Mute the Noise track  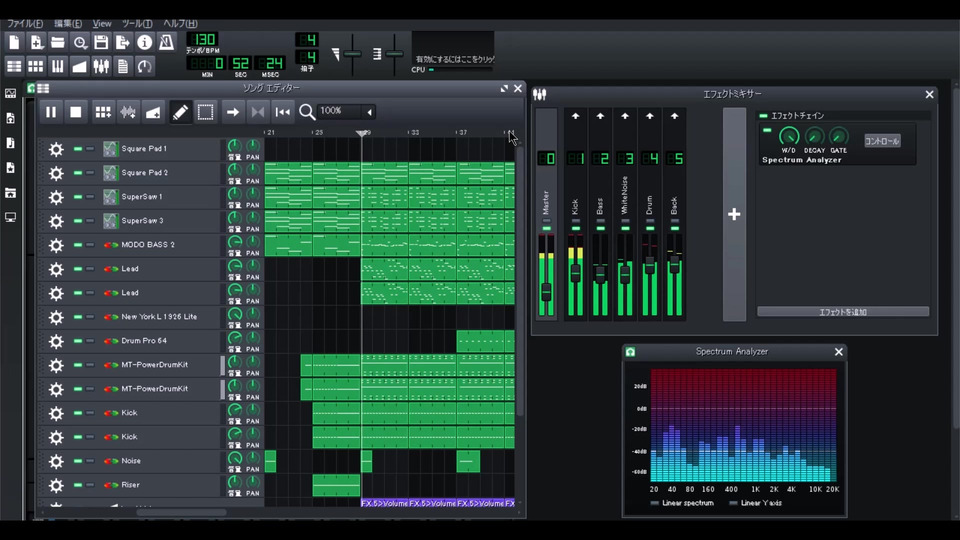pyautogui.click(x=78, y=461)
